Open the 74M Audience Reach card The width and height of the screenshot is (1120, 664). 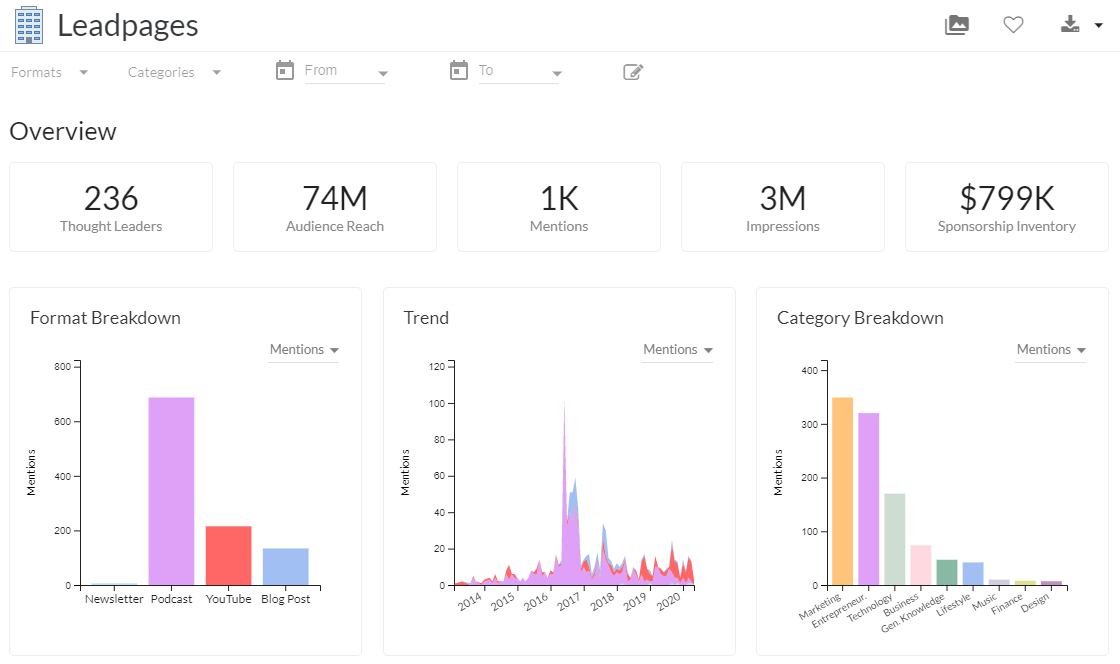click(x=335, y=207)
